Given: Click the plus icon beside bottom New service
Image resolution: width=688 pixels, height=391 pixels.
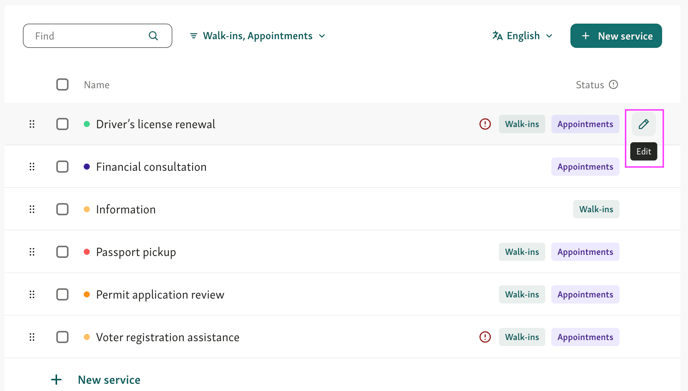Looking at the screenshot, I should [x=56, y=380].
